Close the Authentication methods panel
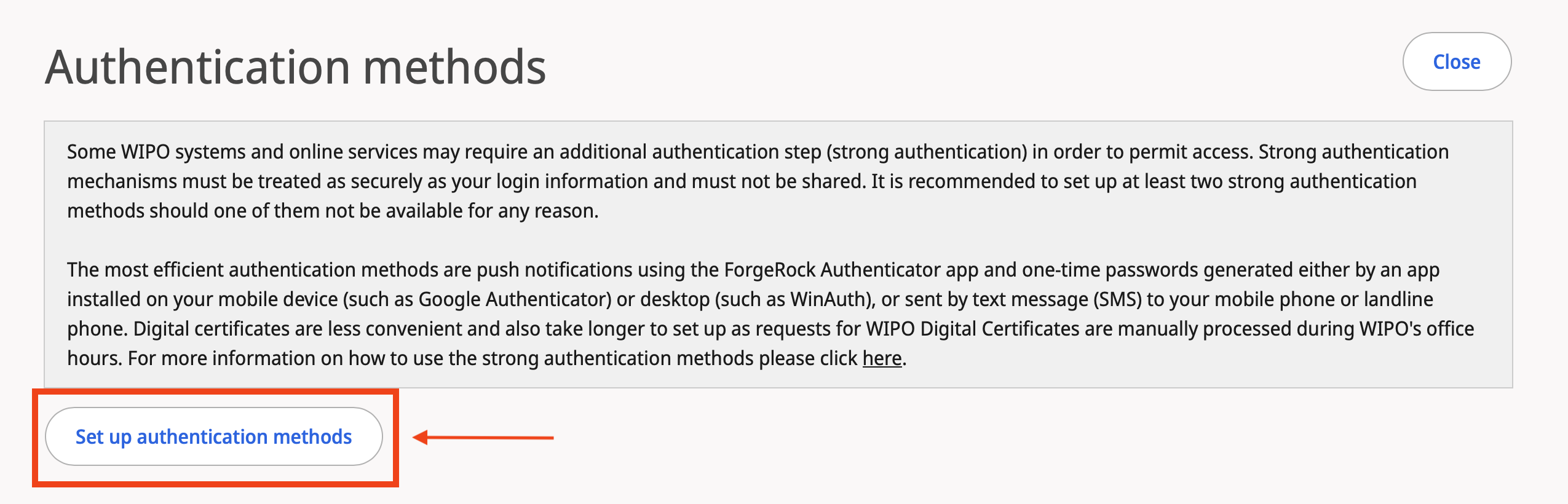Image resolution: width=1568 pixels, height=504 pixels. pyautogui.click(x=1456, y=61)
